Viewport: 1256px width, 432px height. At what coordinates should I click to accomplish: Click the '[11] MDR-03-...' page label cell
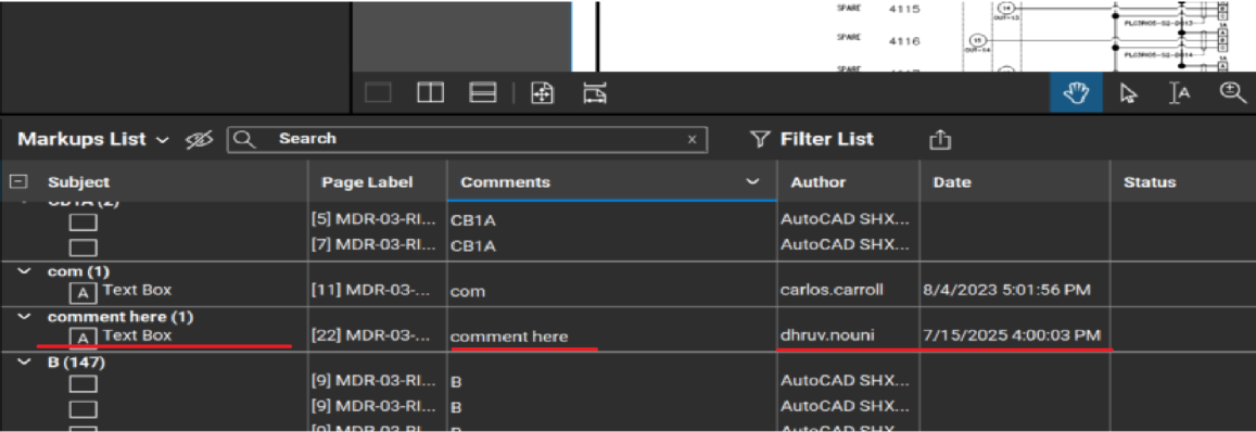click(x=373, y=290)
